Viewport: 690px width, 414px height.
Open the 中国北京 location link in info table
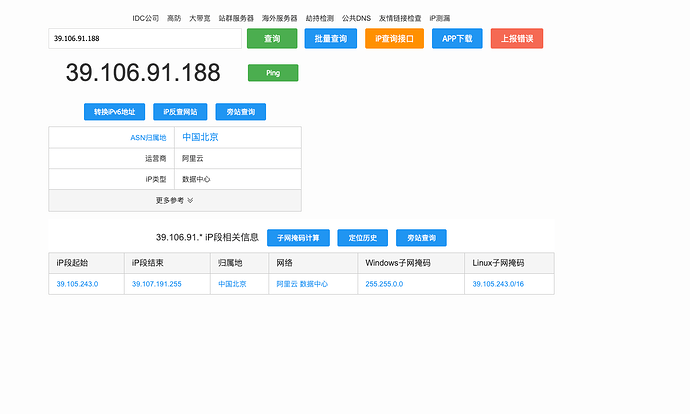click(200, 137)
